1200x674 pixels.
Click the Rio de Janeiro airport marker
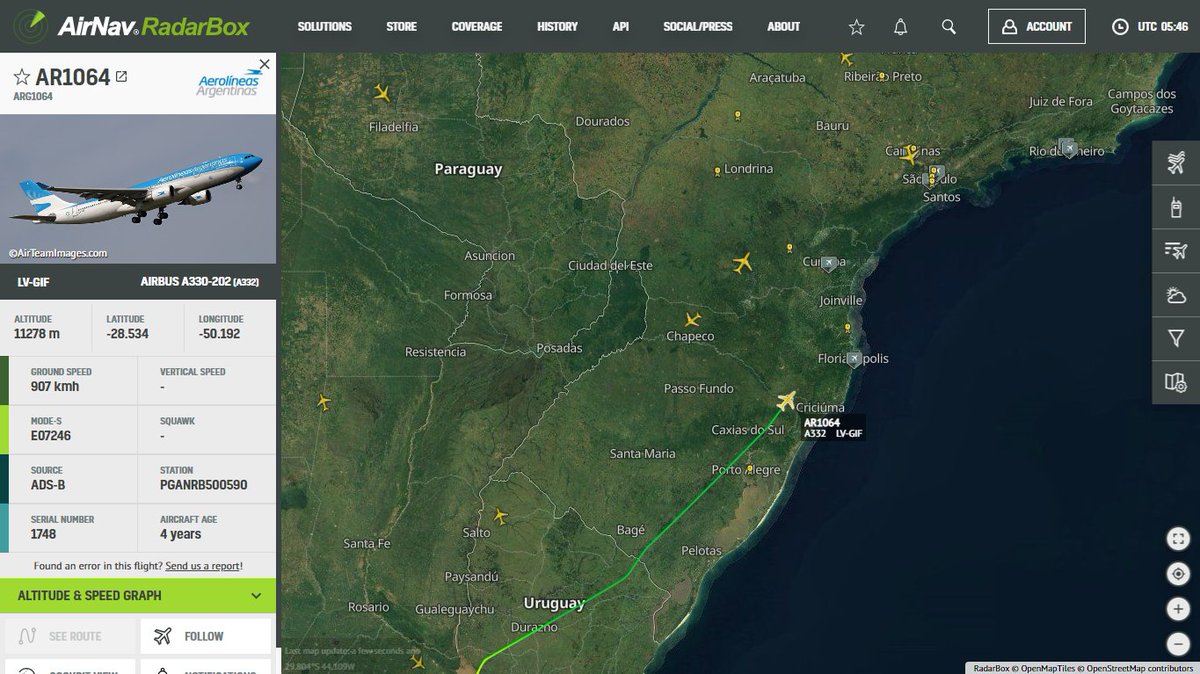tap(1068, 148)
